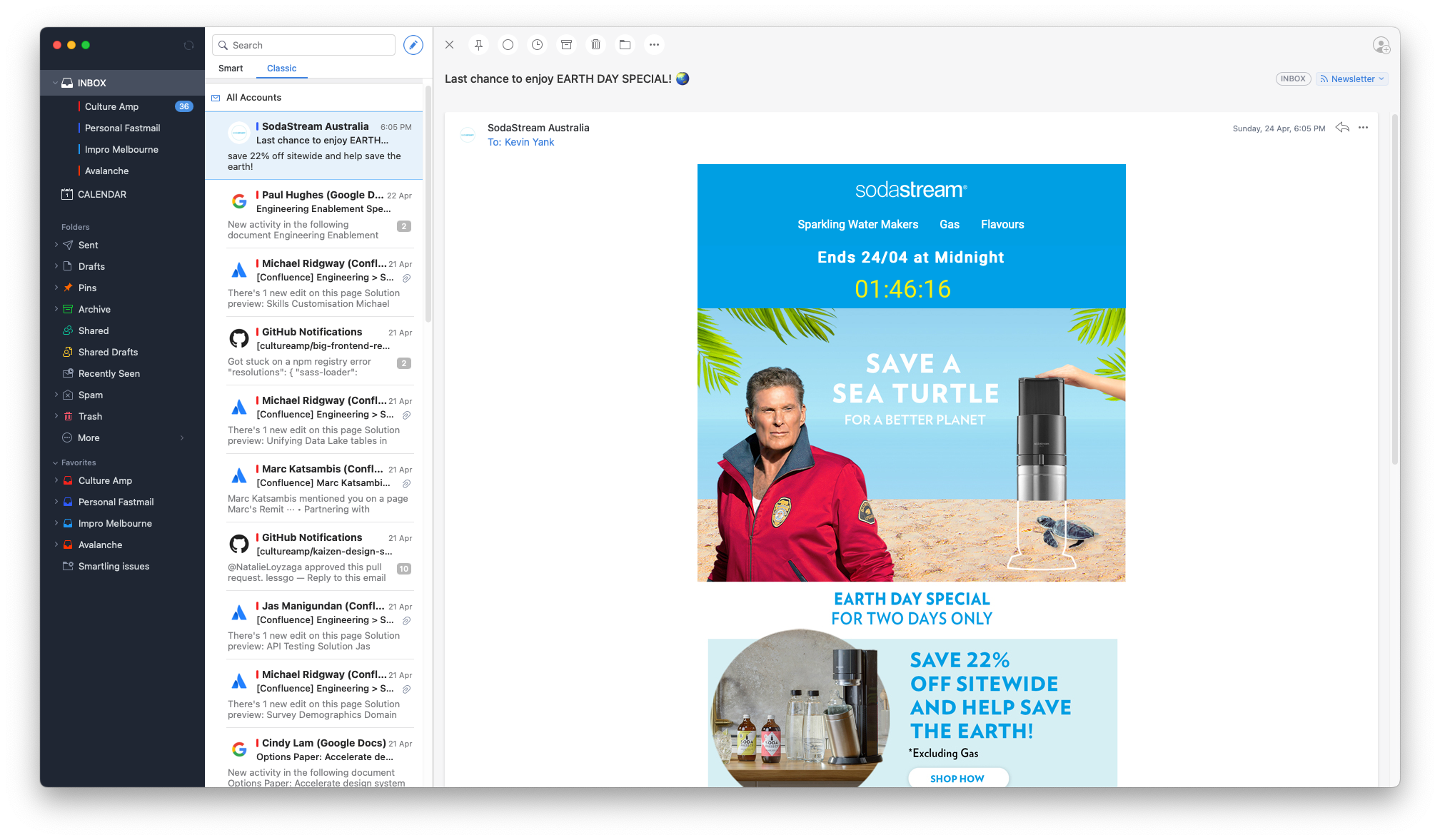Close the email reading pane with X

pyautogui.click(x=449, y=45)
